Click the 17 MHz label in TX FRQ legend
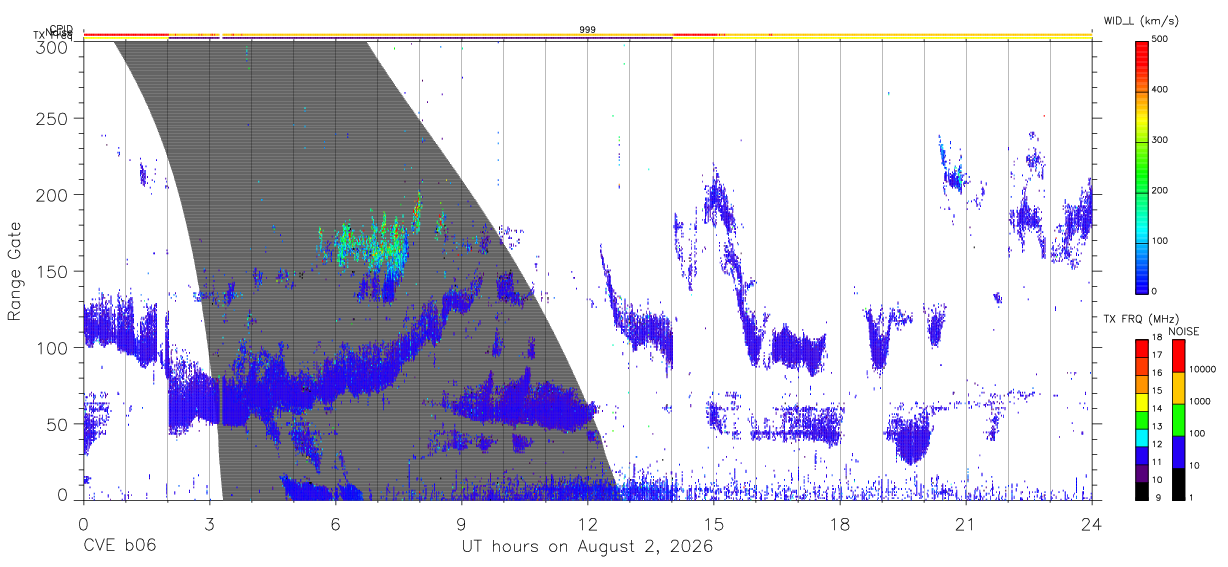Image resolution: width=1228 pixels, height=567 pixels. point(1156,355)
